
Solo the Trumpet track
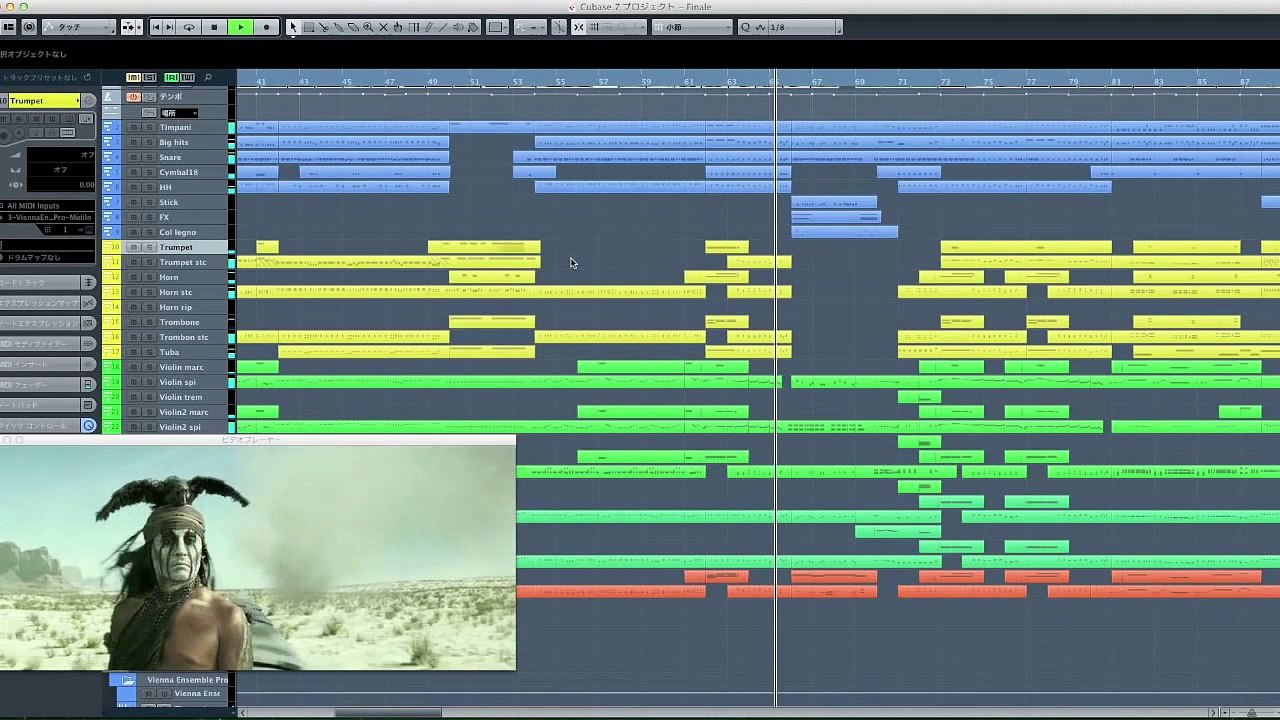[149, 247]
